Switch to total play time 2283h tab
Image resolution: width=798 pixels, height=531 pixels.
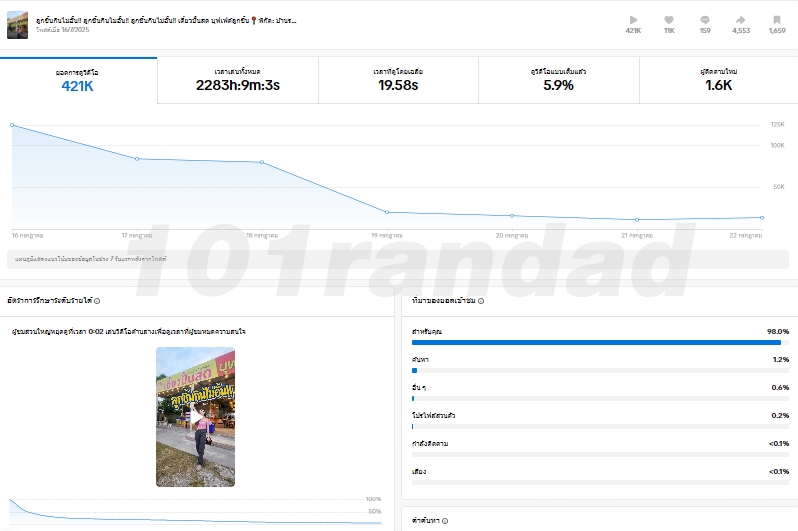pos(238,80)
